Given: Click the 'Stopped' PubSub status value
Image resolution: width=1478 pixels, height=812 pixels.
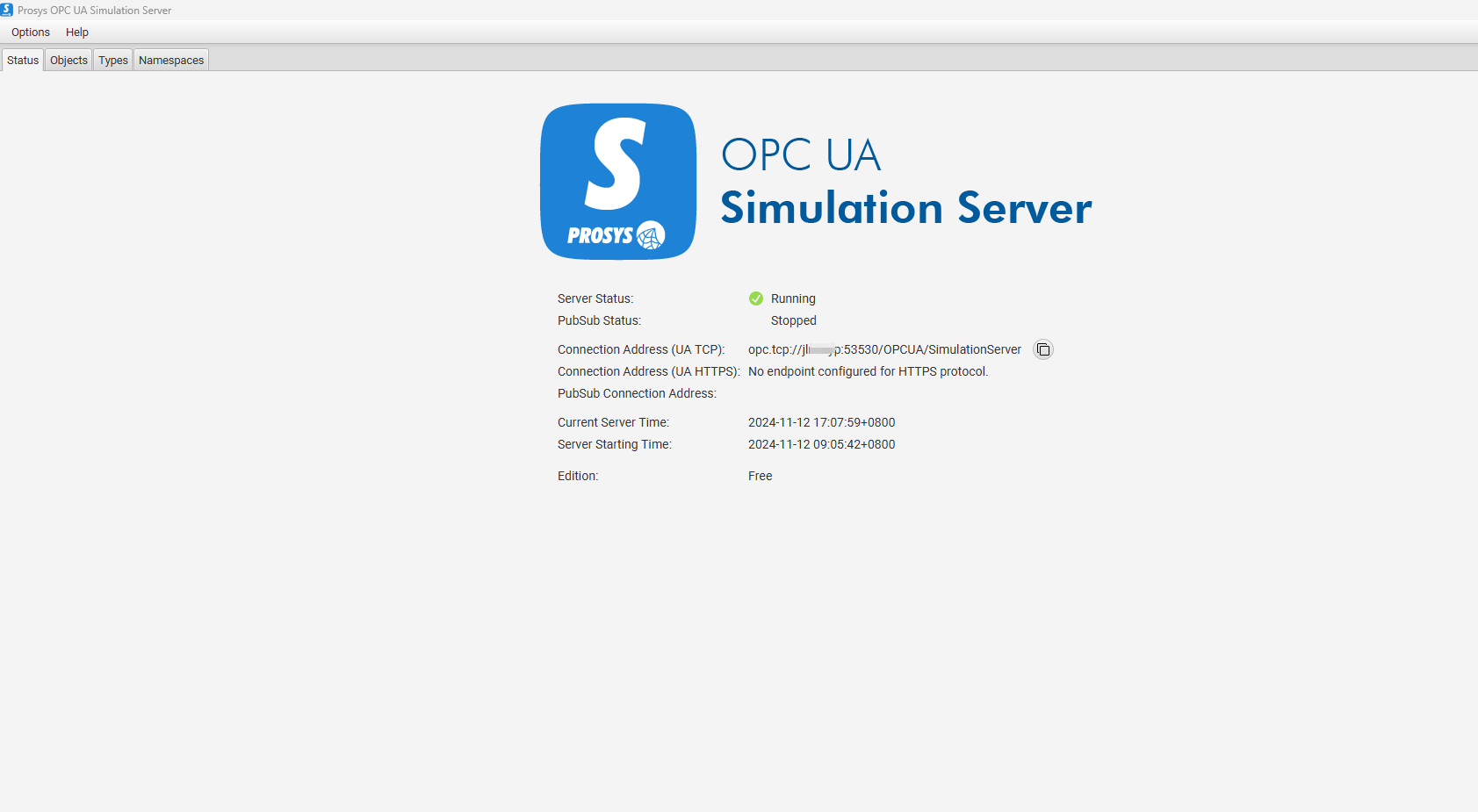Looking at the screenshot, I should click(x=794, y=320).
